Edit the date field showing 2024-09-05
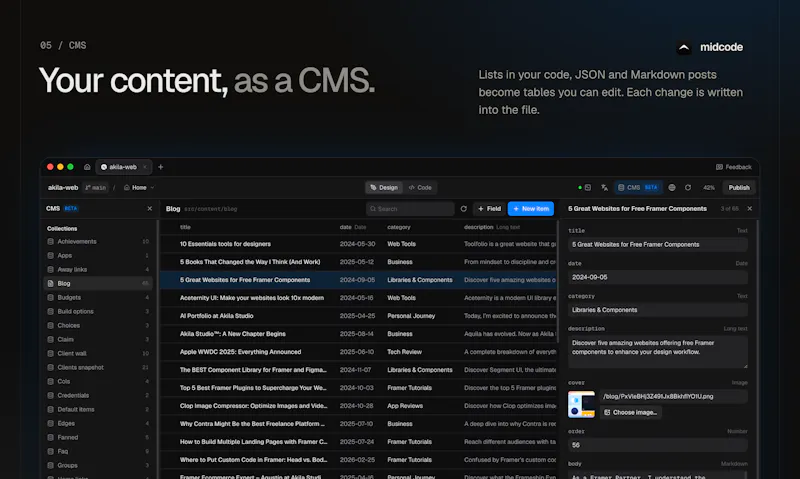800x479 pixels. (x=658, y=278)
